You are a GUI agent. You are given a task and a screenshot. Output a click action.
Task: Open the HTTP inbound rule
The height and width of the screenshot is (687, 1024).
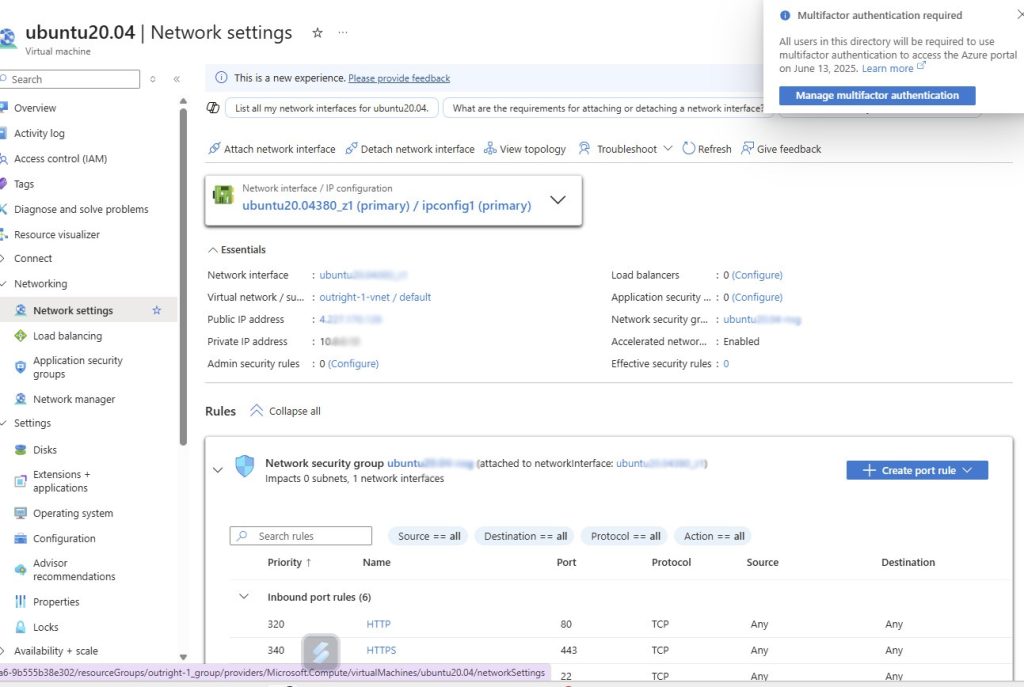pos(378,624)
